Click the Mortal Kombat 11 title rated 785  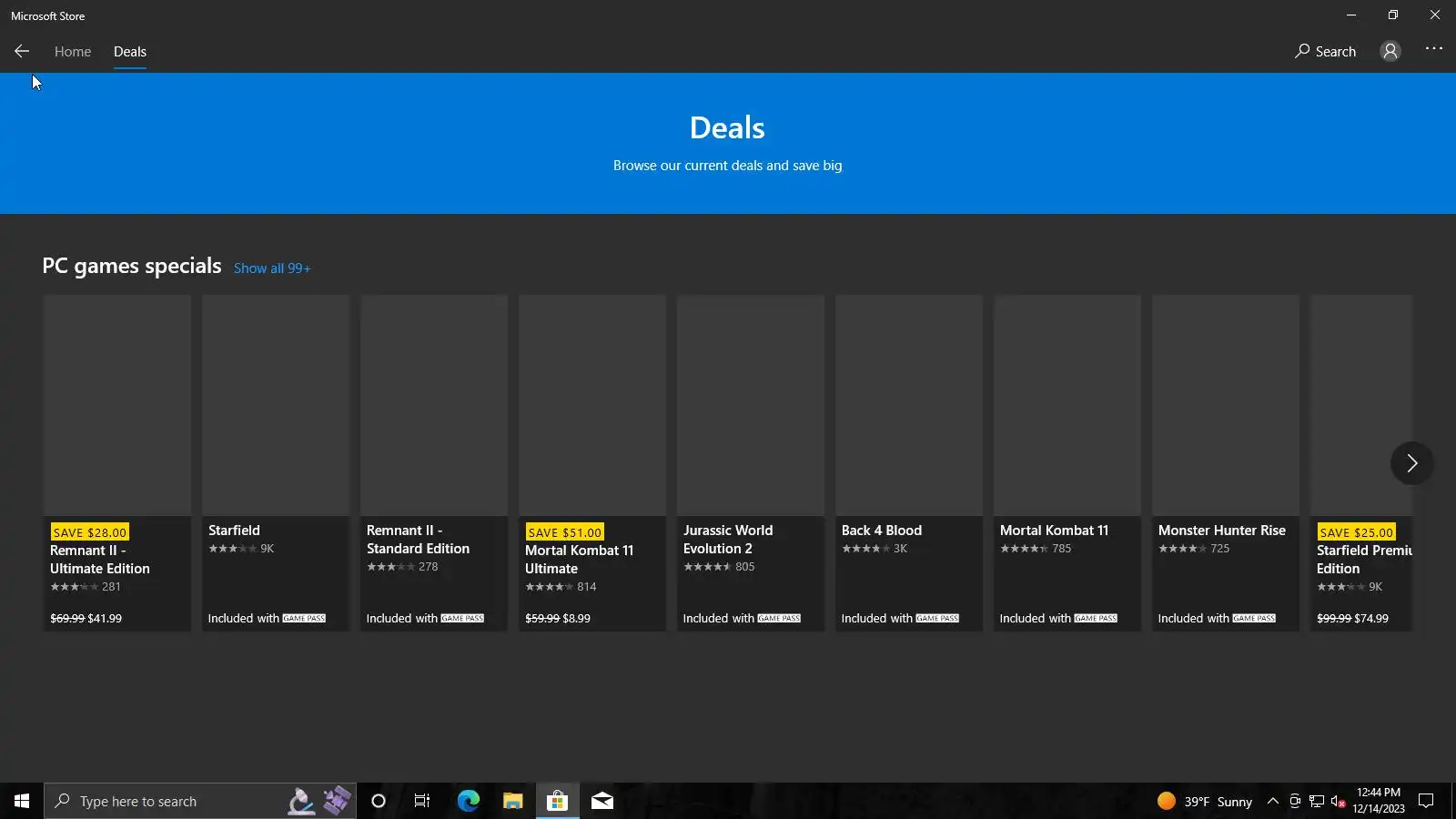pos(1054,531)
